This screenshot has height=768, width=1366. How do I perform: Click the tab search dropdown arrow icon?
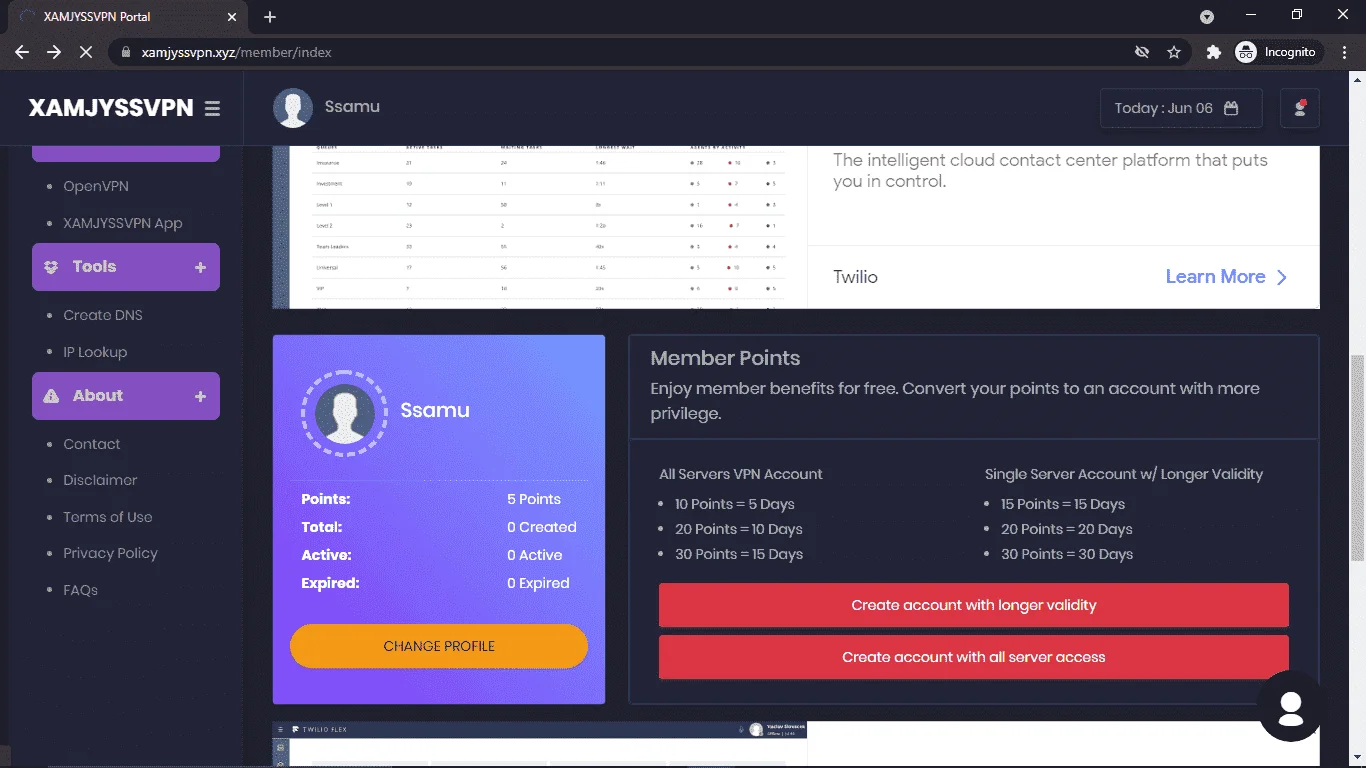coord(1207,17)
